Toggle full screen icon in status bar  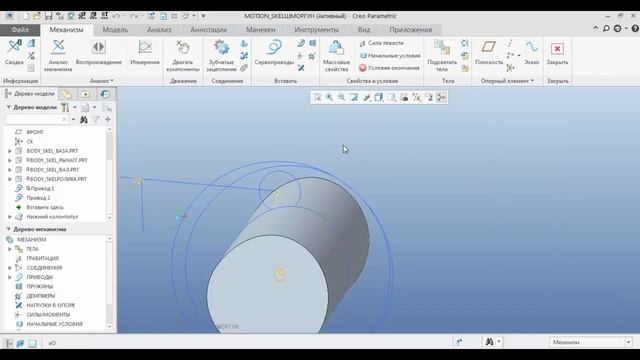32,343
